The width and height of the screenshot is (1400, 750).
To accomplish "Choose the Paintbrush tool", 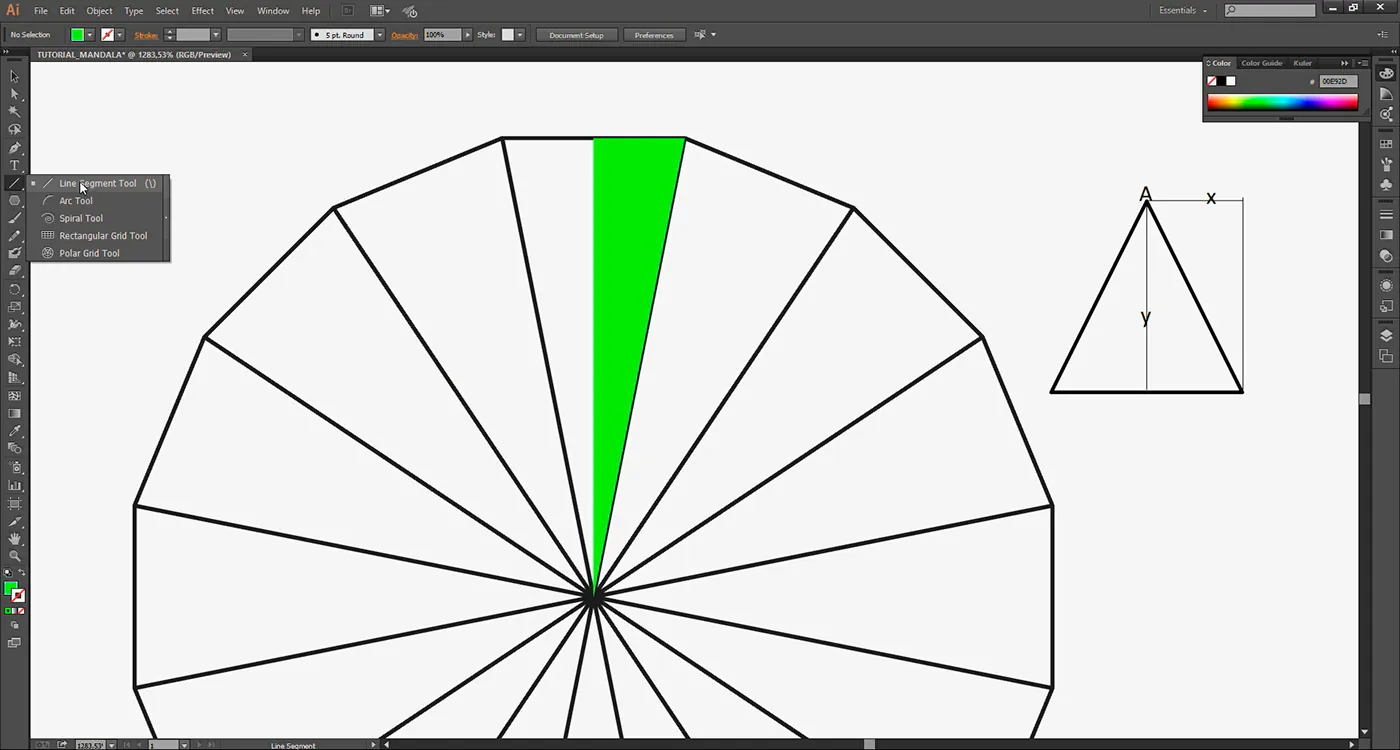I will click(x=14, y=218).
